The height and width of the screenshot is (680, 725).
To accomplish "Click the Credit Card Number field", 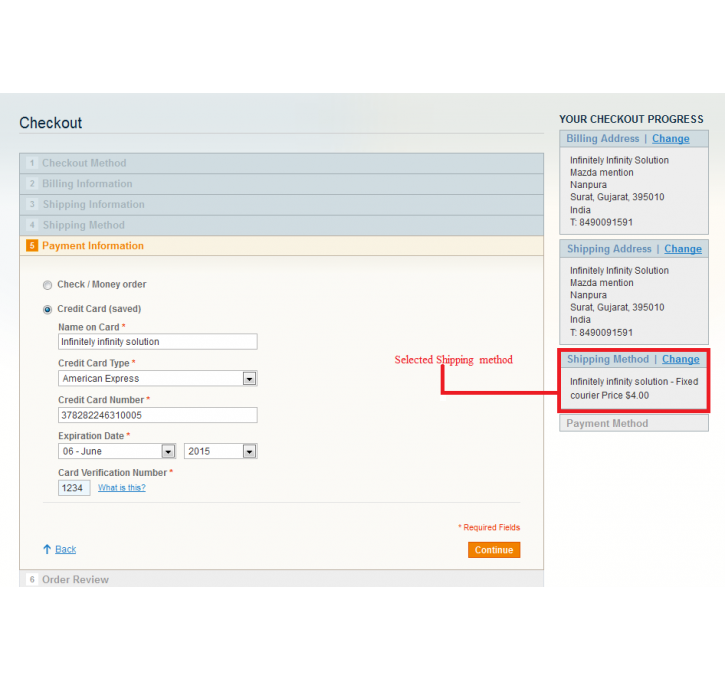I will [x=157, y=415].
